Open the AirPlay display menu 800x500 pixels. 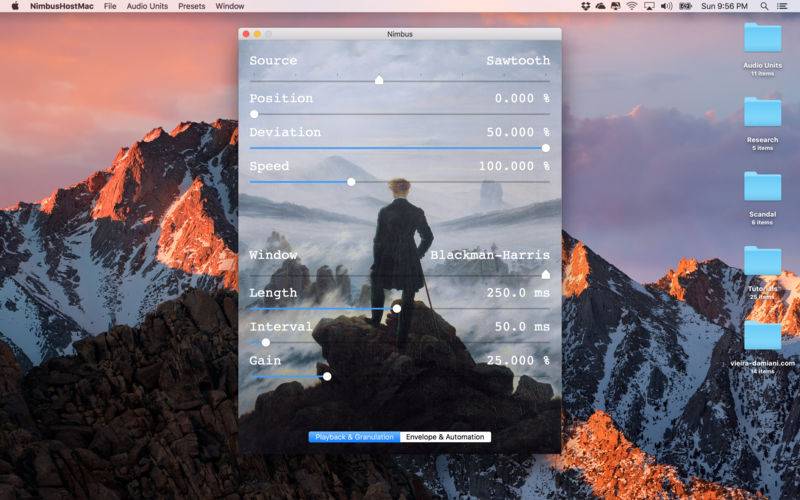(x=649, y=6)
